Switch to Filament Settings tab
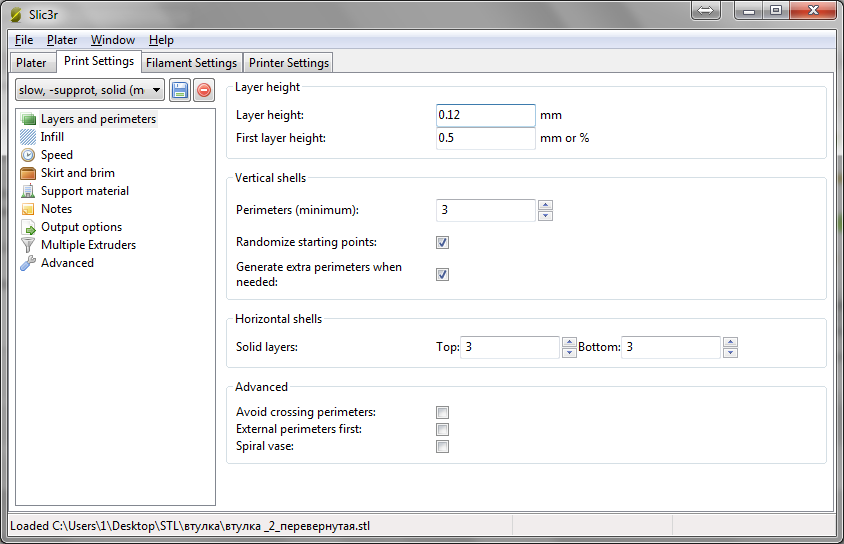This screenshot has width=844, height=544. point(191,63)
